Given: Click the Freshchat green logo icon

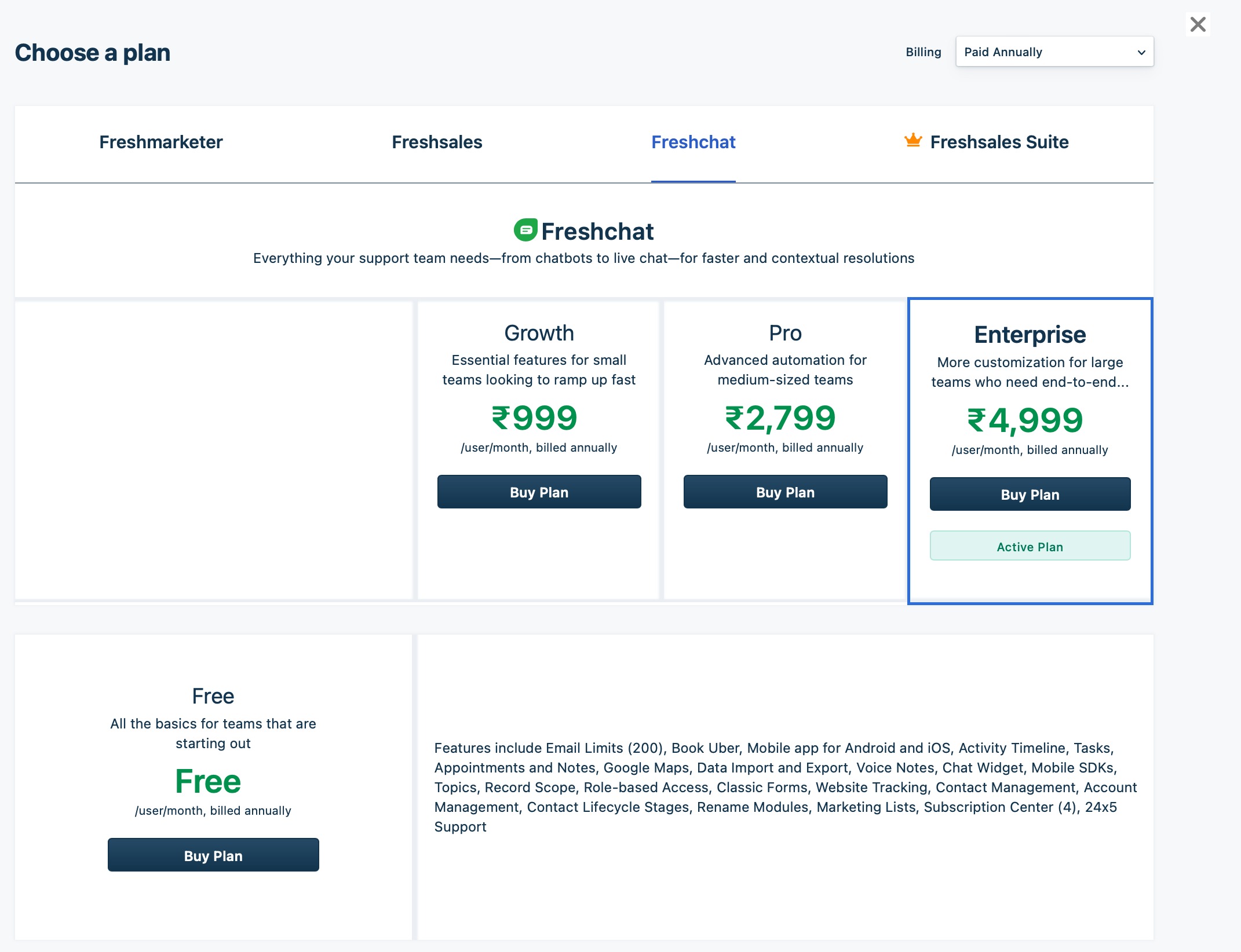Looking at the screenshot, I should 525,230.
